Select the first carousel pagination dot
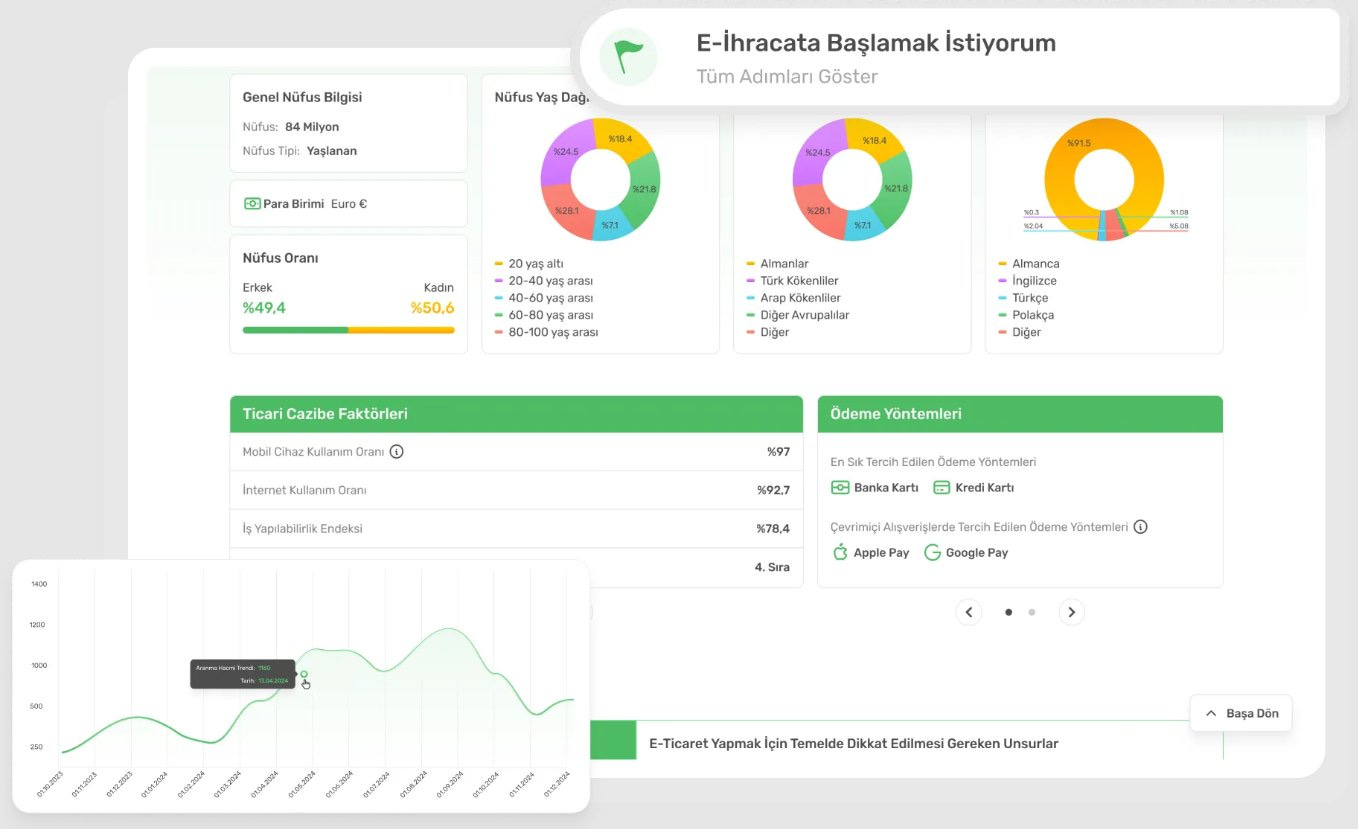1358x829 pixels. click(x=1009, y=612)
